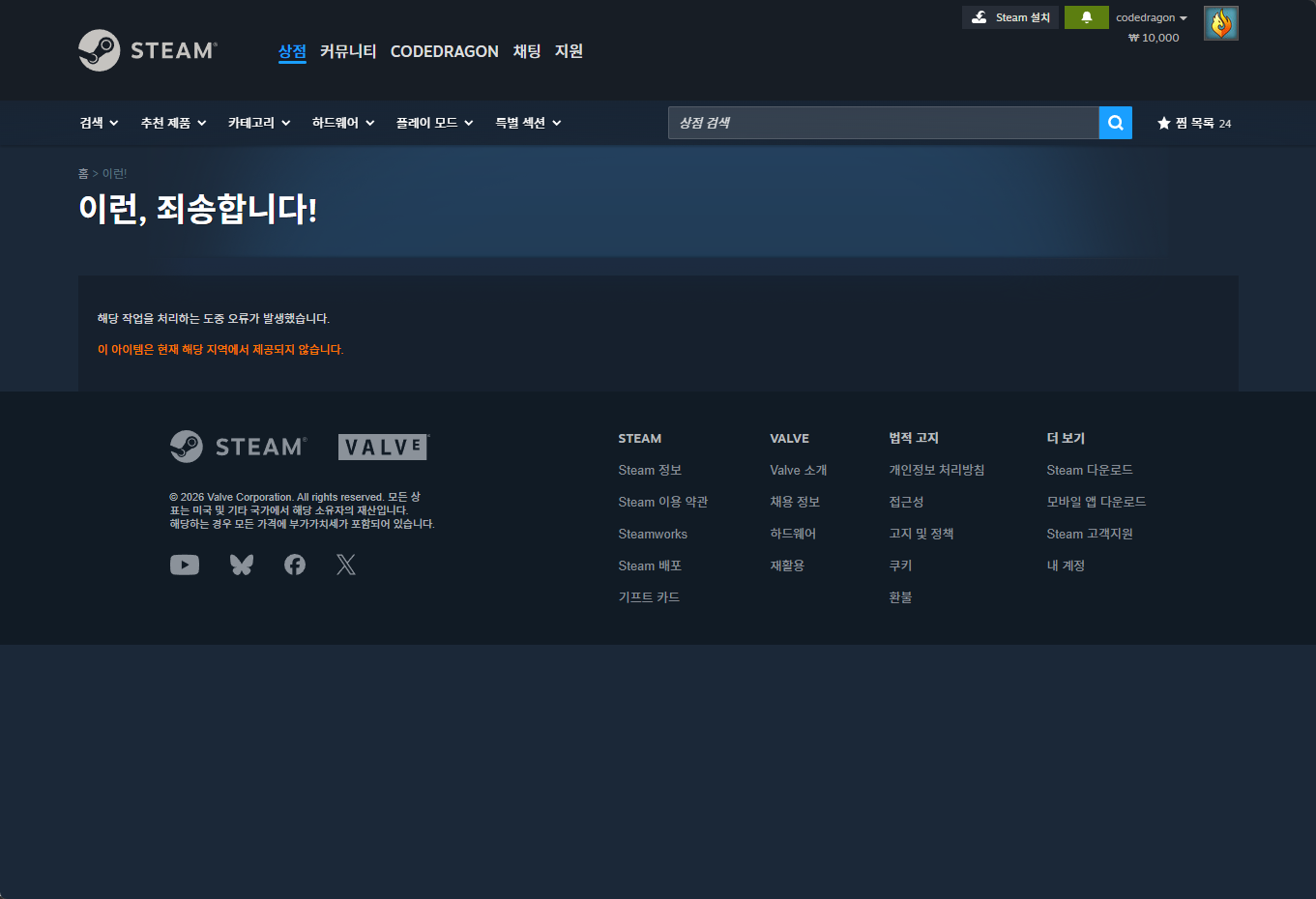The height and width of the screenshot is (899, 1316).
Task: Expand the 플레이 모드 menu
Action: (434, 123)
